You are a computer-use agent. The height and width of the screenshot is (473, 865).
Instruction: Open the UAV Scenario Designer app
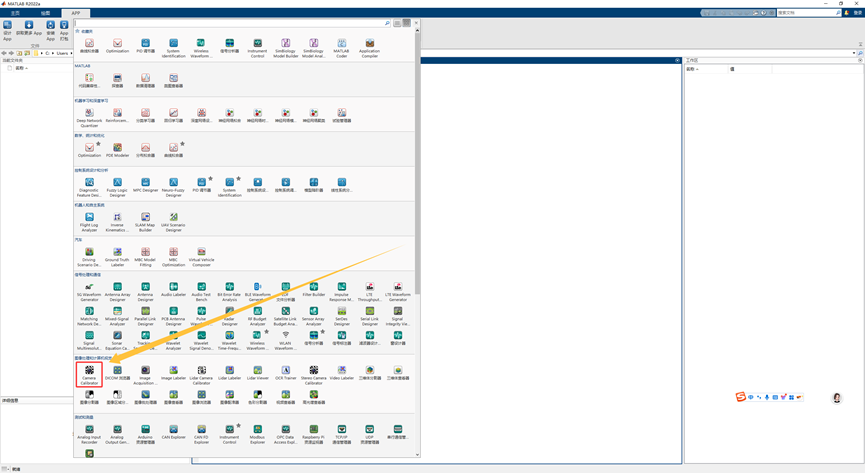coord(173,221)
